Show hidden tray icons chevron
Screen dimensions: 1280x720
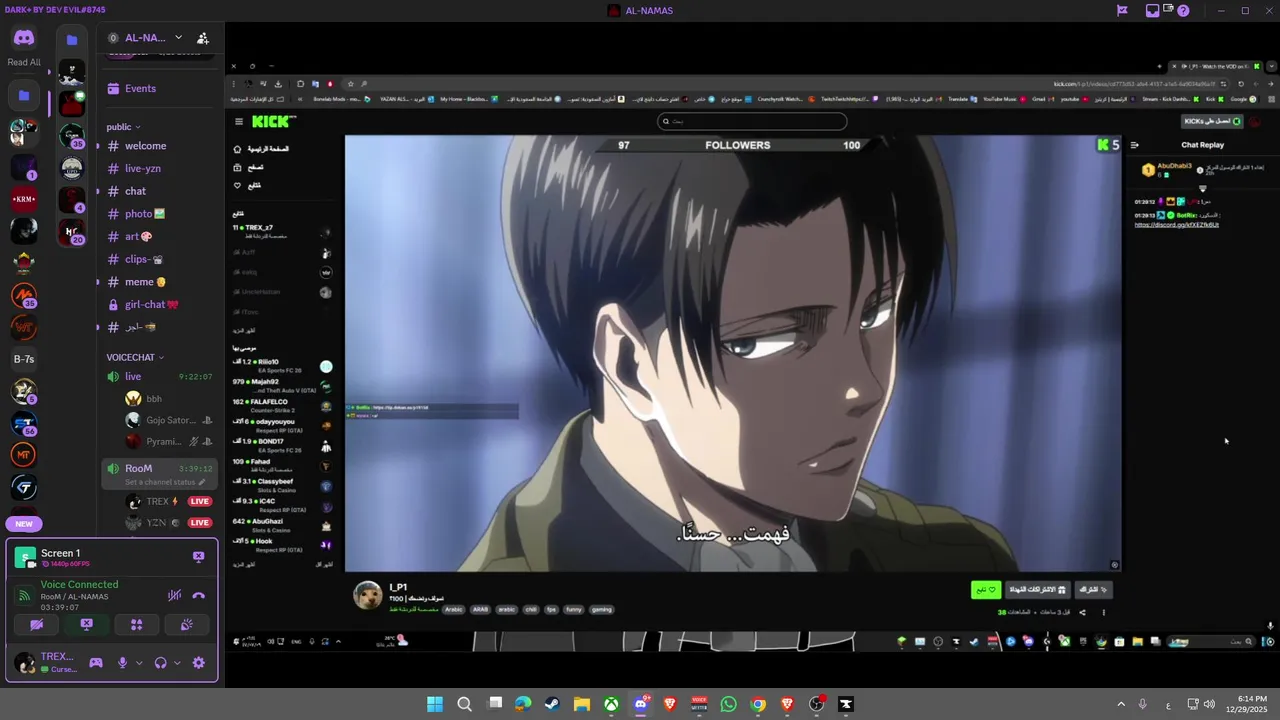pos(1121,704)
